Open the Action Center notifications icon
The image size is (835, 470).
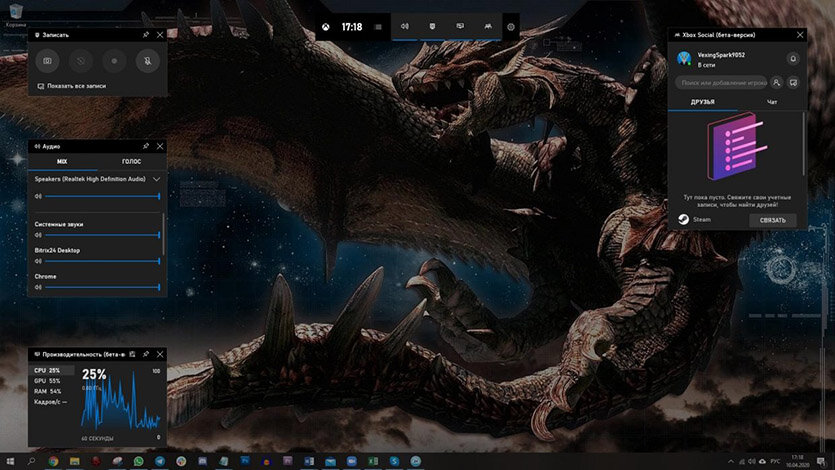821,461
